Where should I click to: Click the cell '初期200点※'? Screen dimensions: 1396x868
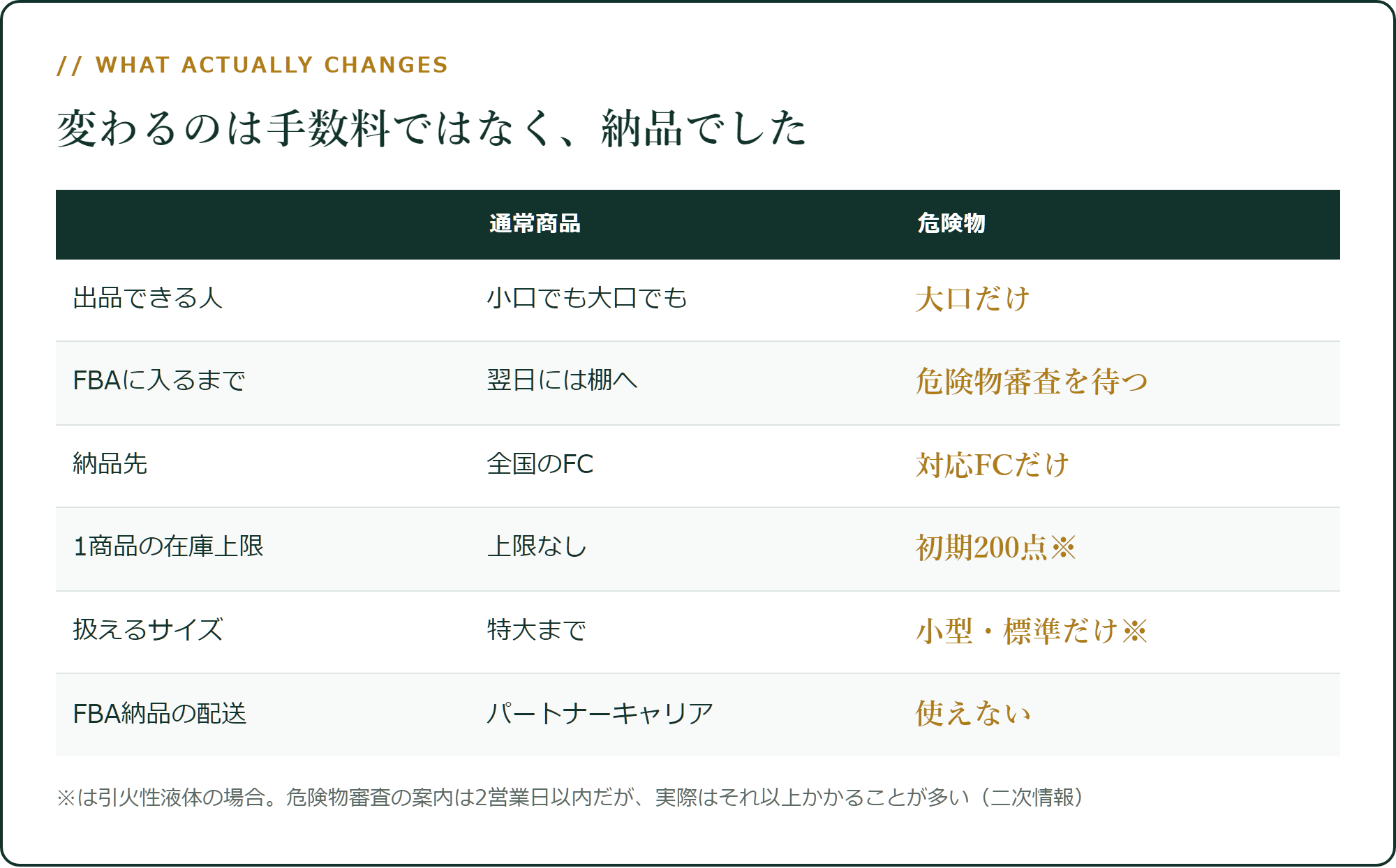tap(996, 548)
